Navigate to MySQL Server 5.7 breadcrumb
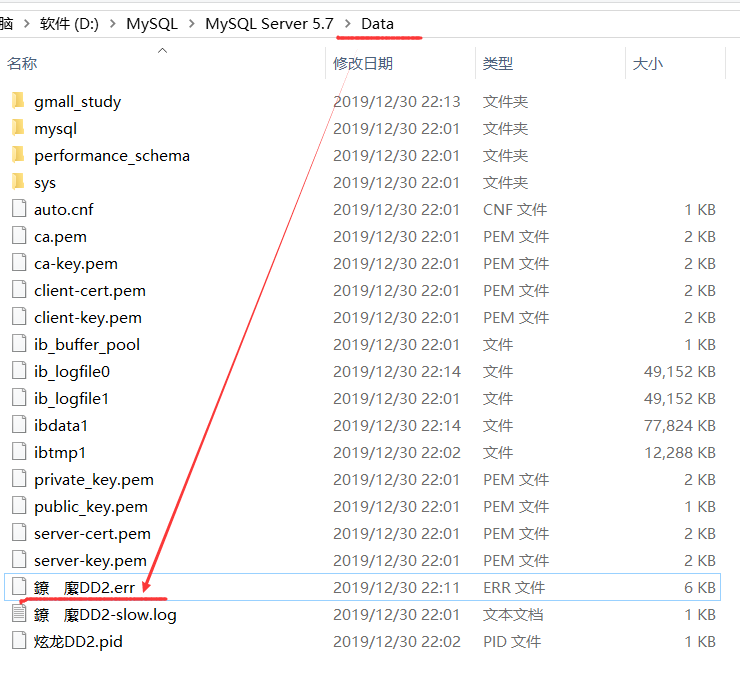 pos(269,24)
